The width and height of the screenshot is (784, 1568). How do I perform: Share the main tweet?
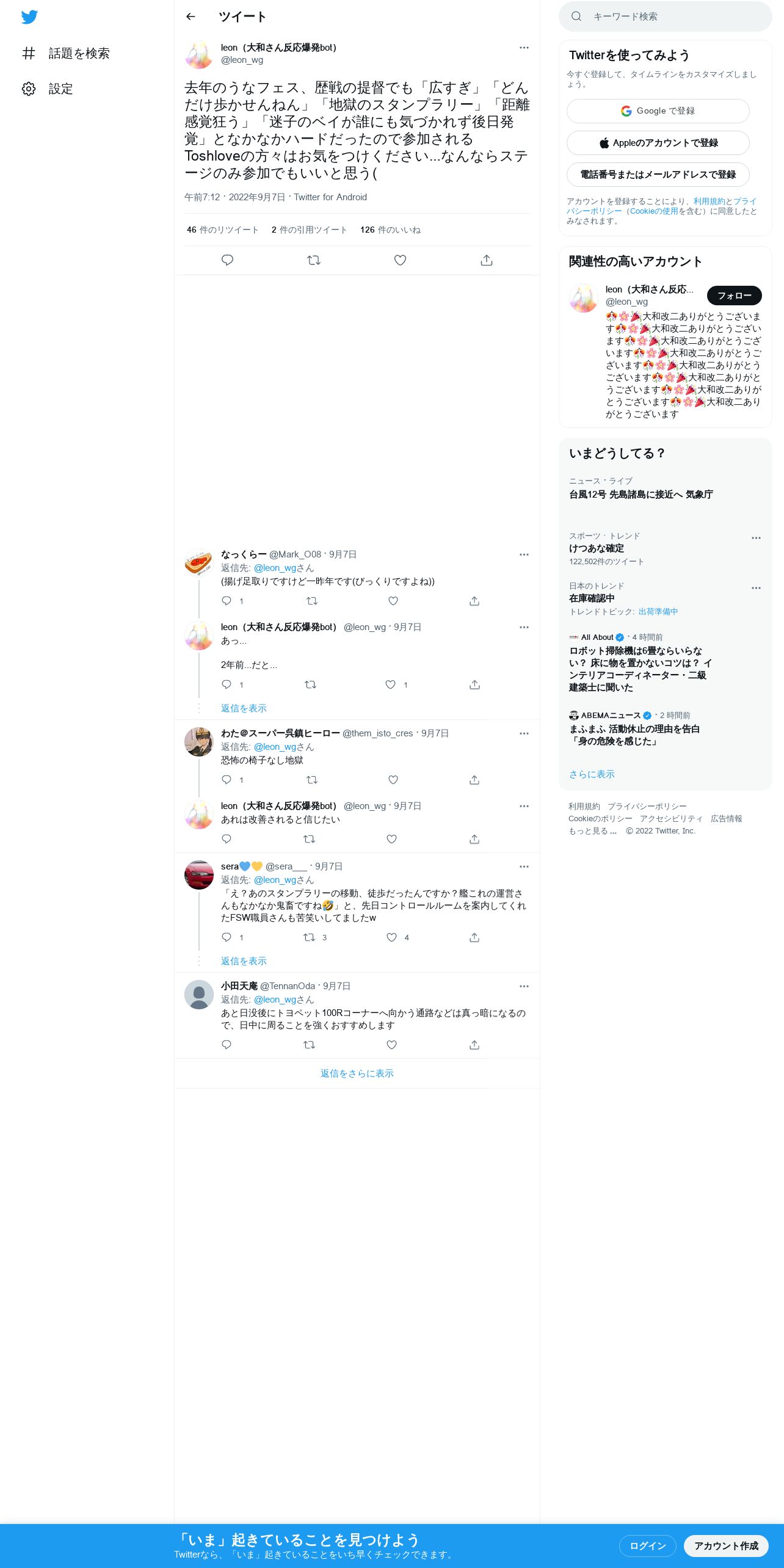487,260
